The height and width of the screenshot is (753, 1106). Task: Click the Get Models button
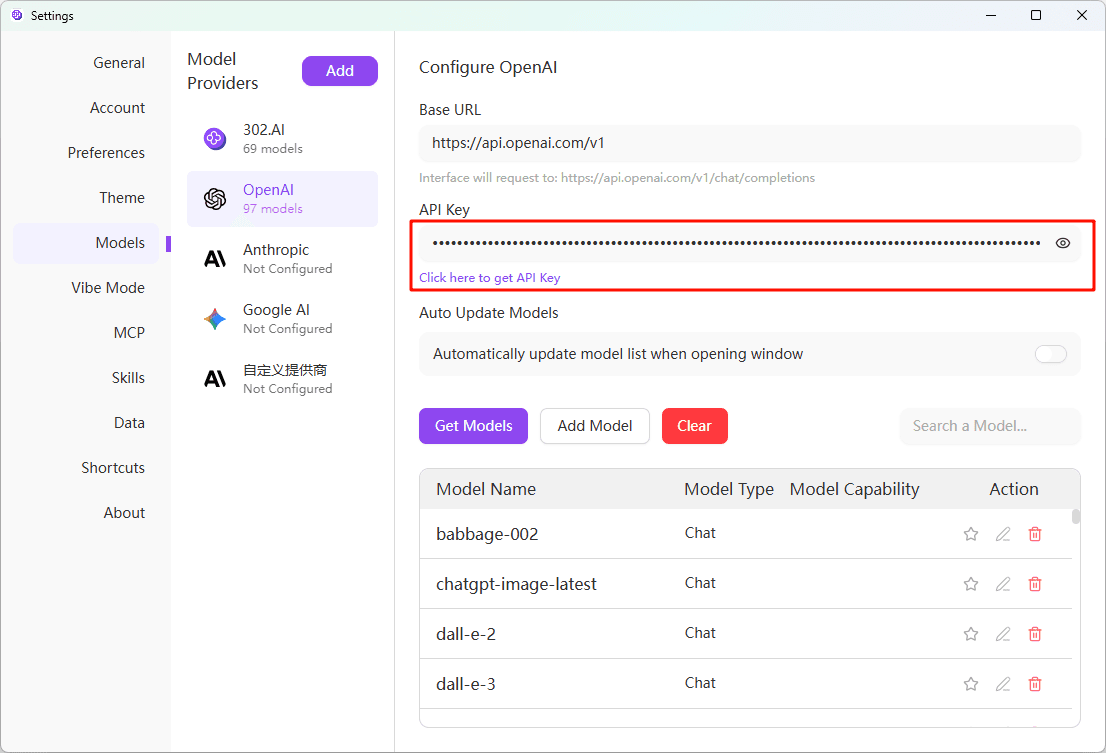point(473,425)
